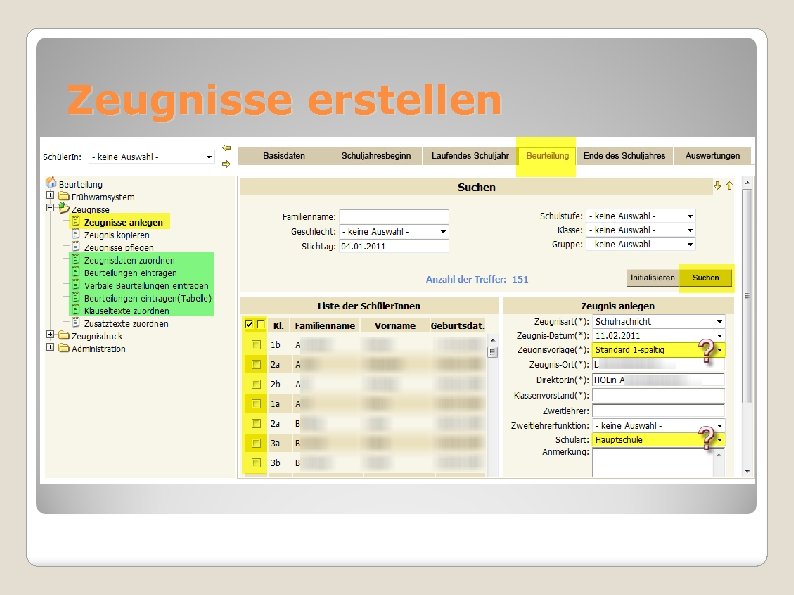This screenshot has width=794, height=595.
Task: Open Klauseltexte zuordnen in tree
Action: point(127,311)
